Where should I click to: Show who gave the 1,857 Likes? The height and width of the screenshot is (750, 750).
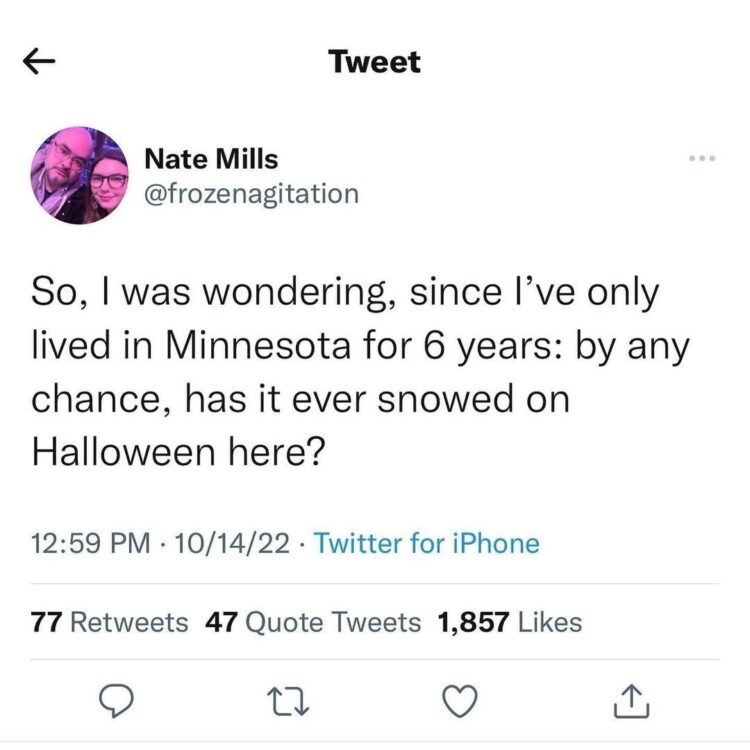pos(510,622)
